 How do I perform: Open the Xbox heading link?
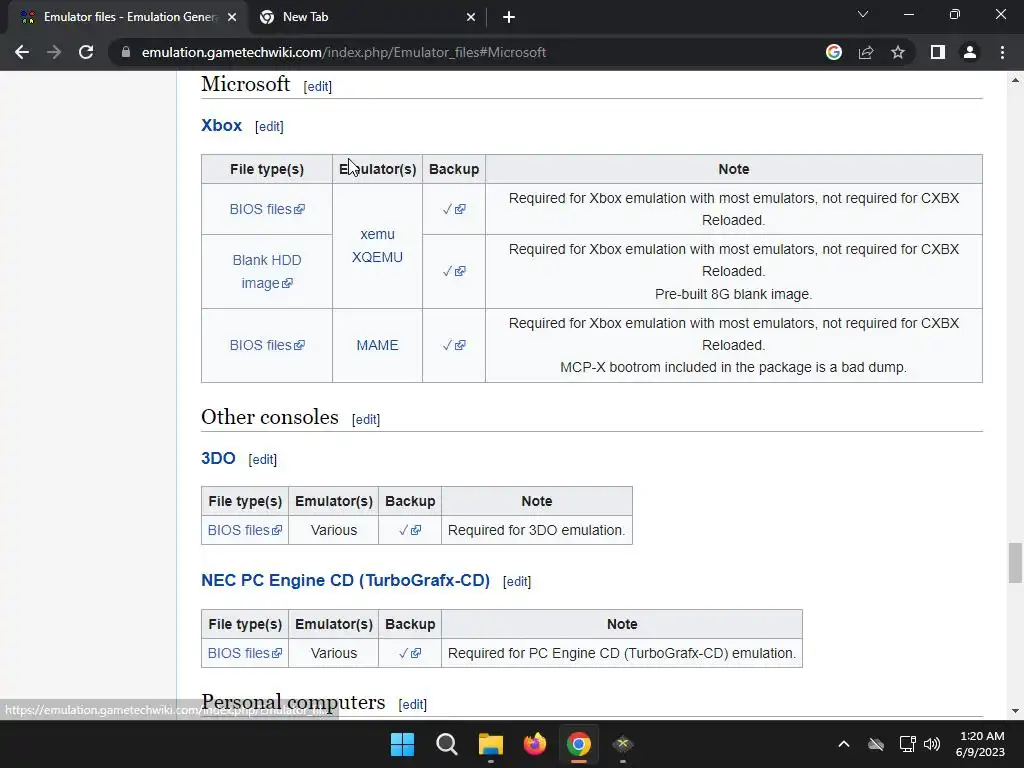[x=221, y=125]
